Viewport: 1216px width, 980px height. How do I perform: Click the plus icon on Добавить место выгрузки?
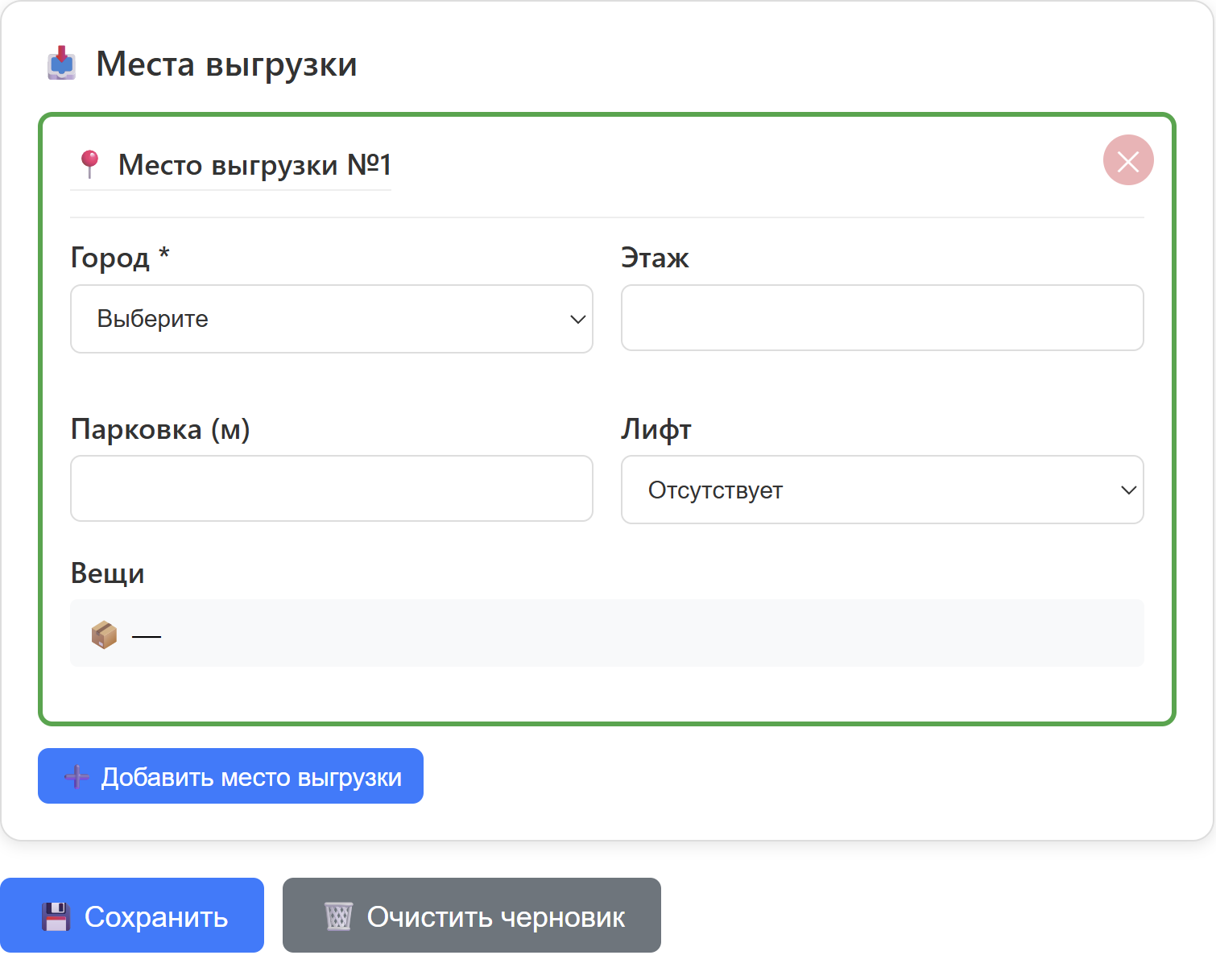click(77, 777)
